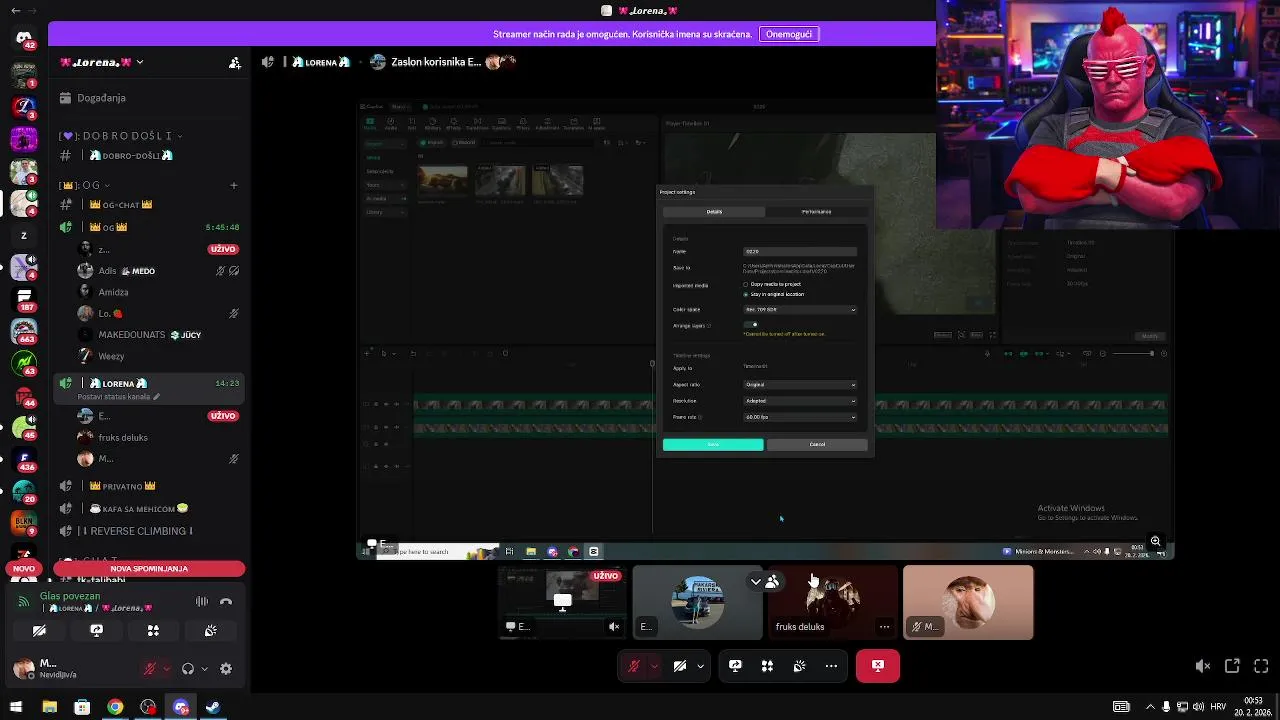Toggle noise suppression in the voice panel
This screenshot has width=1280, height=720.
[202, 601]
